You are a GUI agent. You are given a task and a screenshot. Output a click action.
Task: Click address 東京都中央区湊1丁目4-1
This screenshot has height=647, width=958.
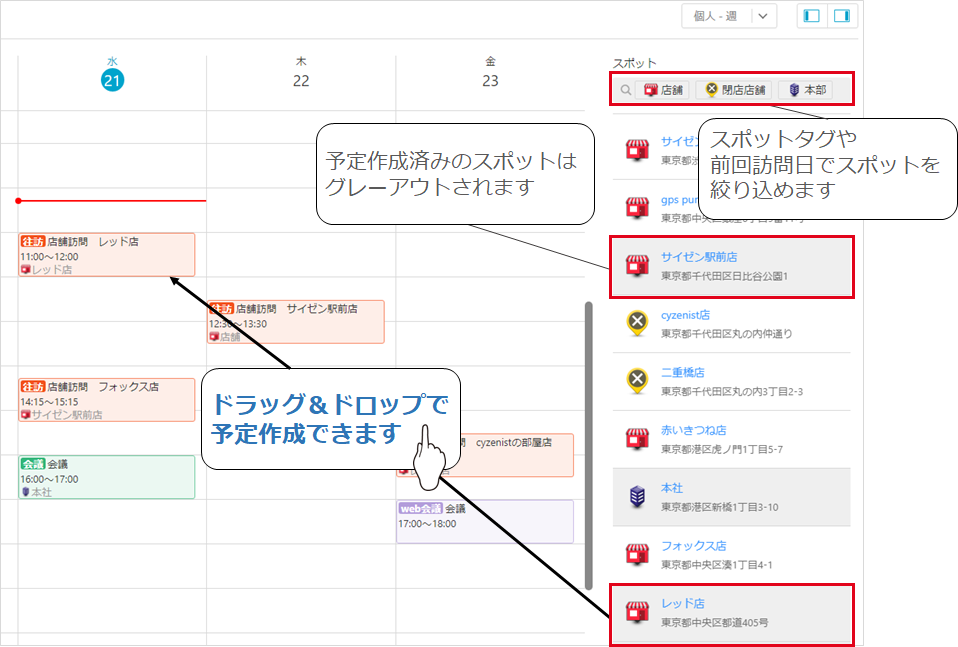717,565
